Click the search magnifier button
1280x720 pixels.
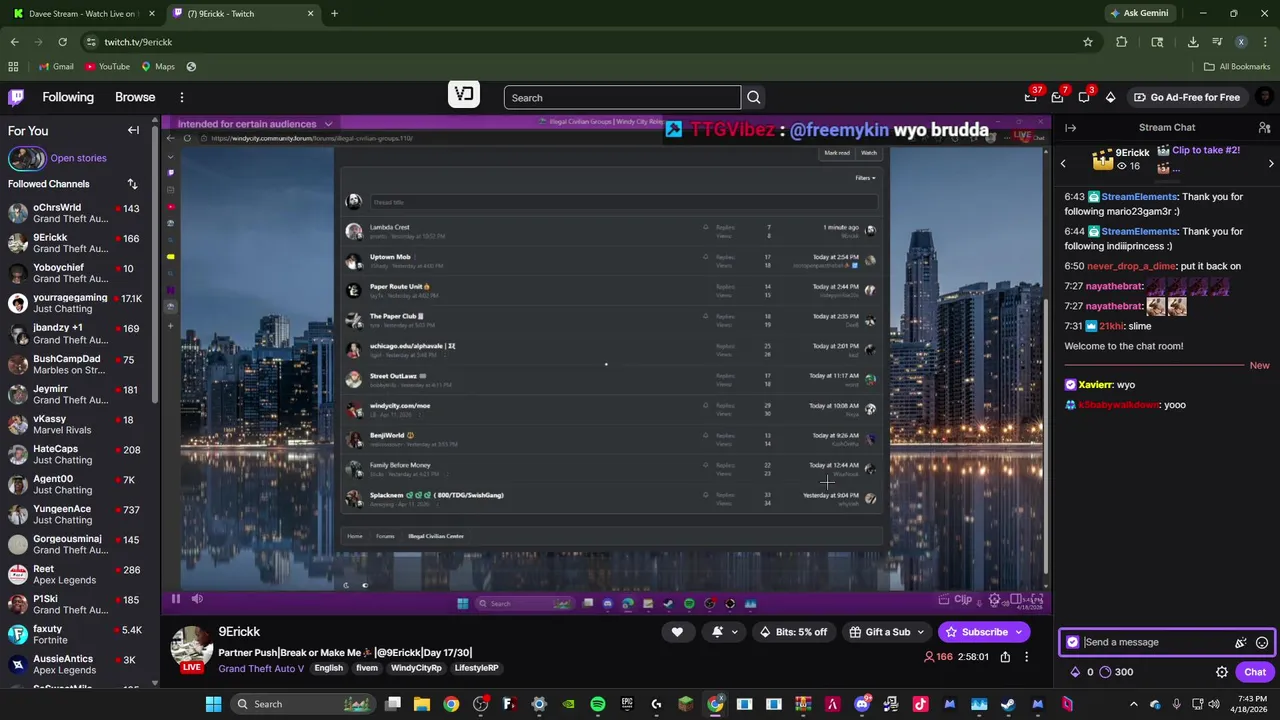(x=754, y=97)
